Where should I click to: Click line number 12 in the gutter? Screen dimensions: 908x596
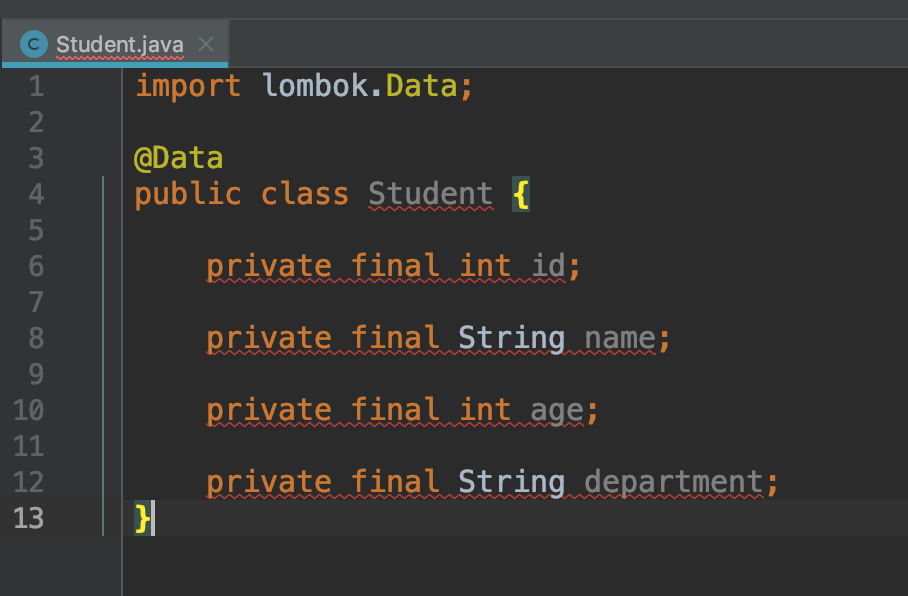pos(29,482)
